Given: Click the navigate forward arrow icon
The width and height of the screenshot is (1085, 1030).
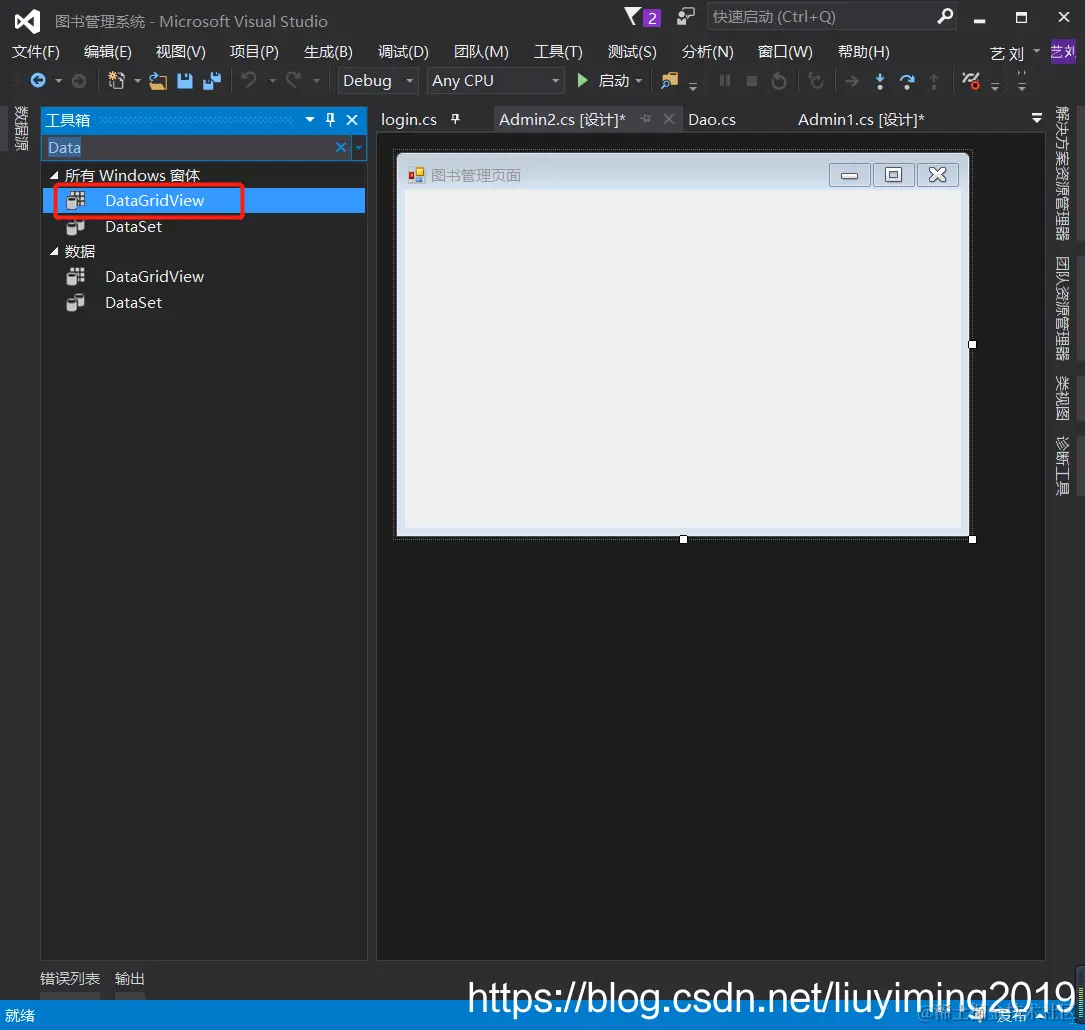Looking at the screenshot, I should point(79,81).
